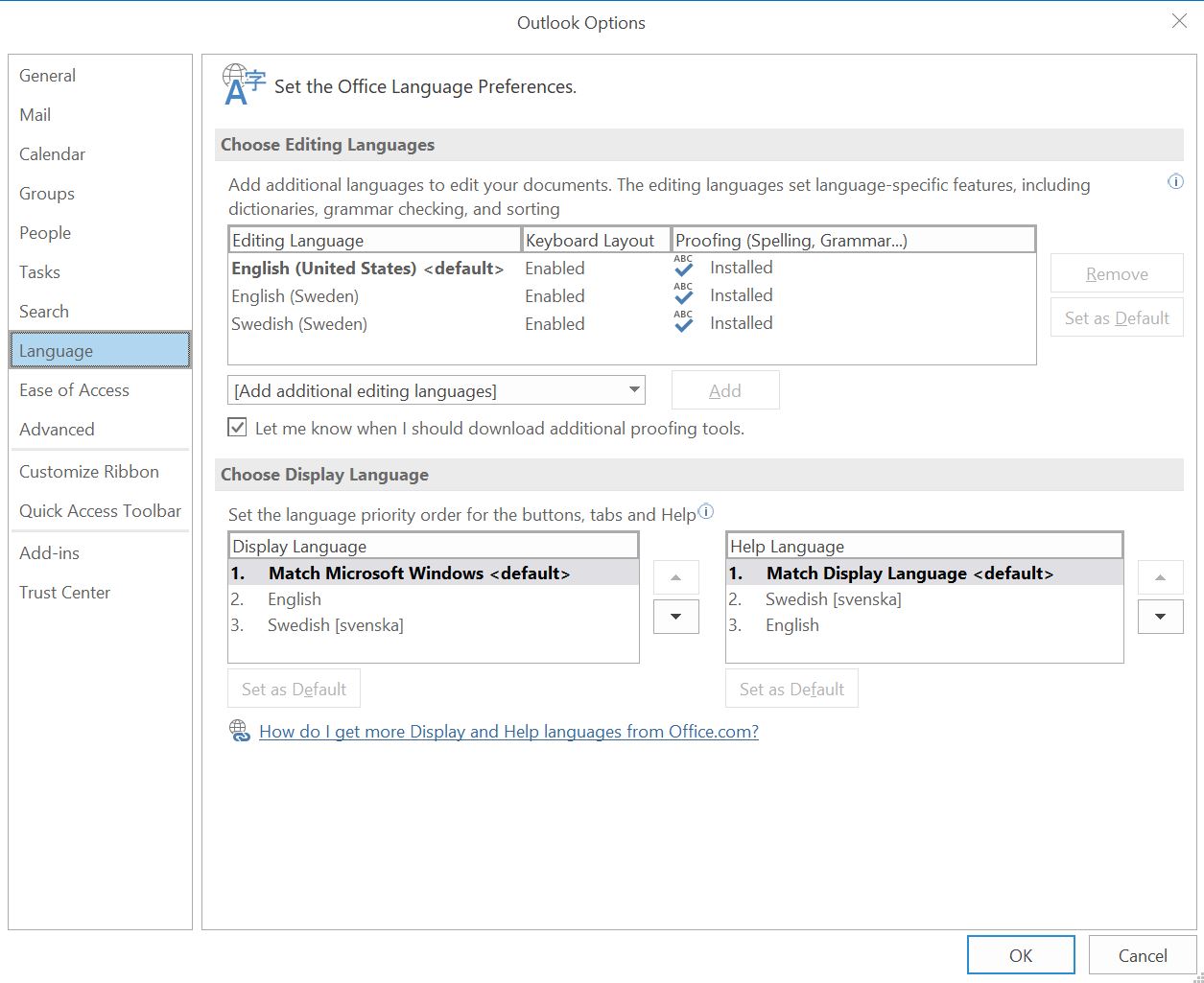1204x983 pixels.
Task: Click the globe link icon beside Office.com help link
Action: pos(240,732)
